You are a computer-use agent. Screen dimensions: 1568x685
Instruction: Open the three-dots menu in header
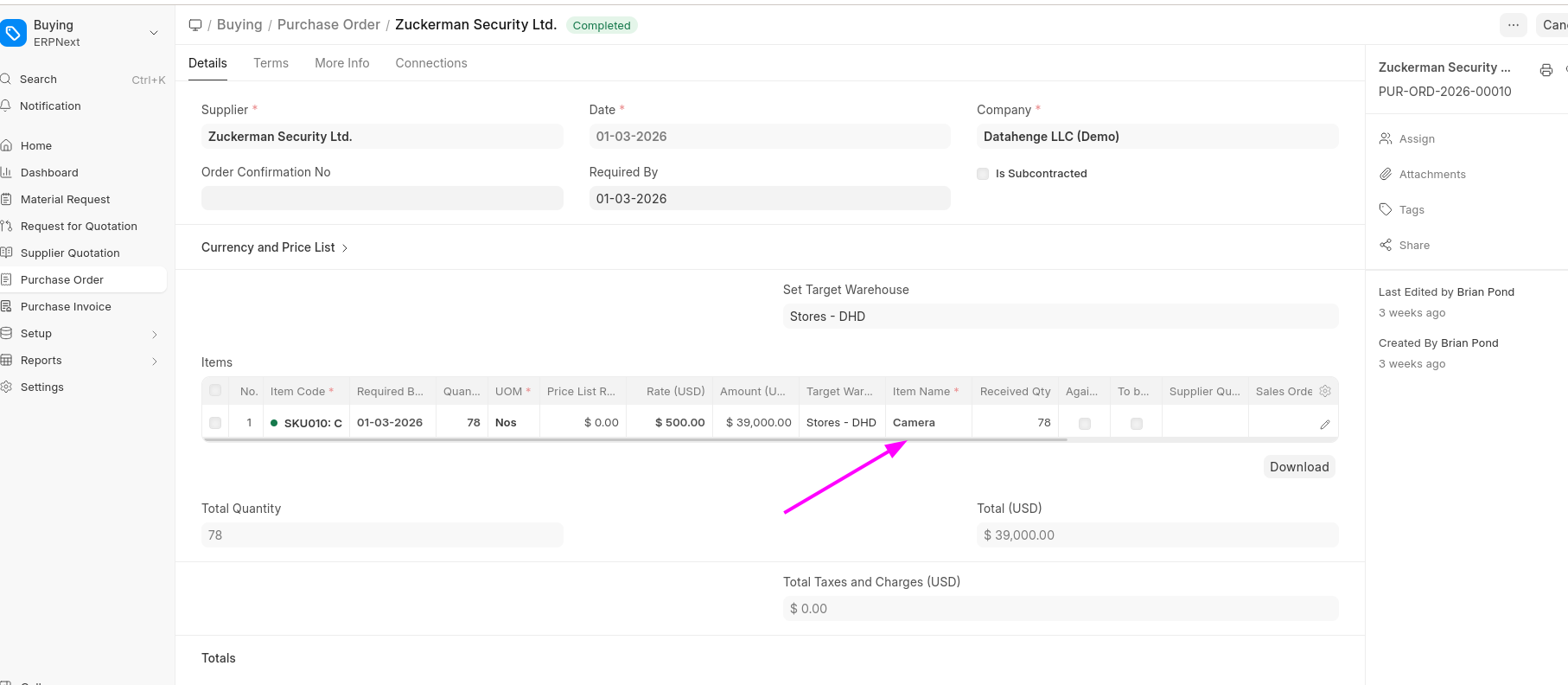coord(1513,25)
